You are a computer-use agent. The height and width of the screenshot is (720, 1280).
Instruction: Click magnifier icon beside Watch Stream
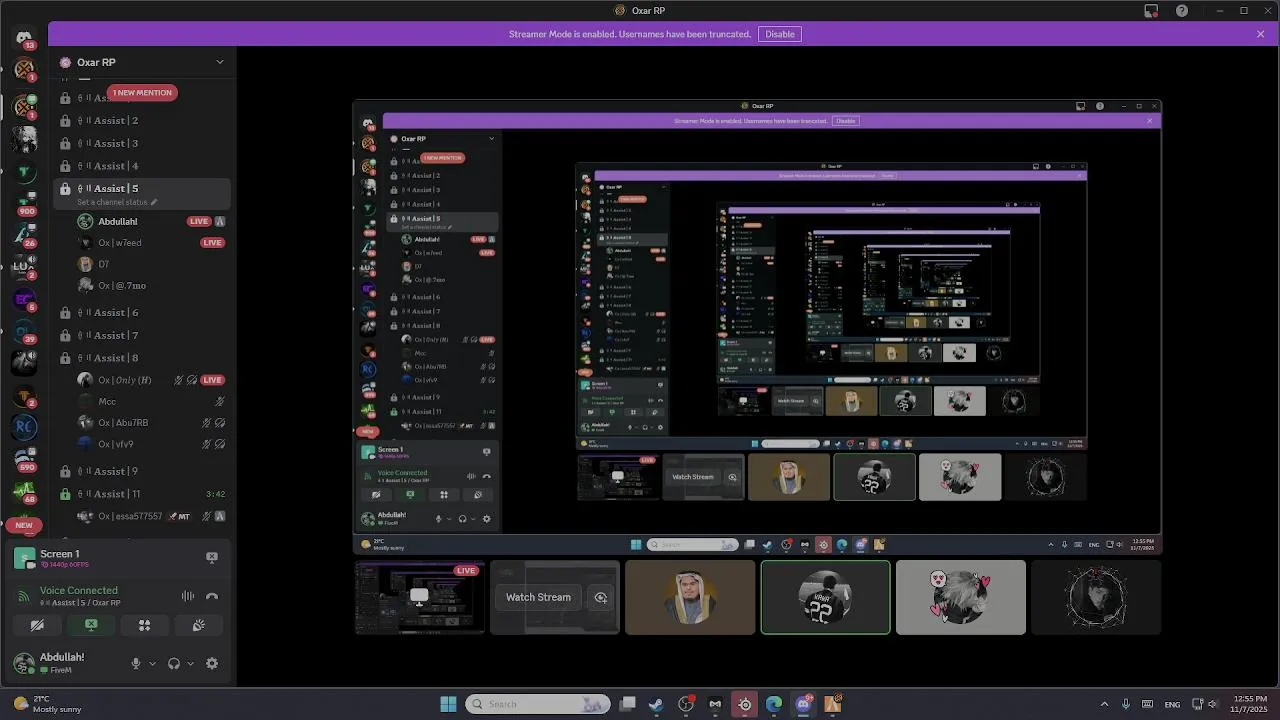click(601, 598)
